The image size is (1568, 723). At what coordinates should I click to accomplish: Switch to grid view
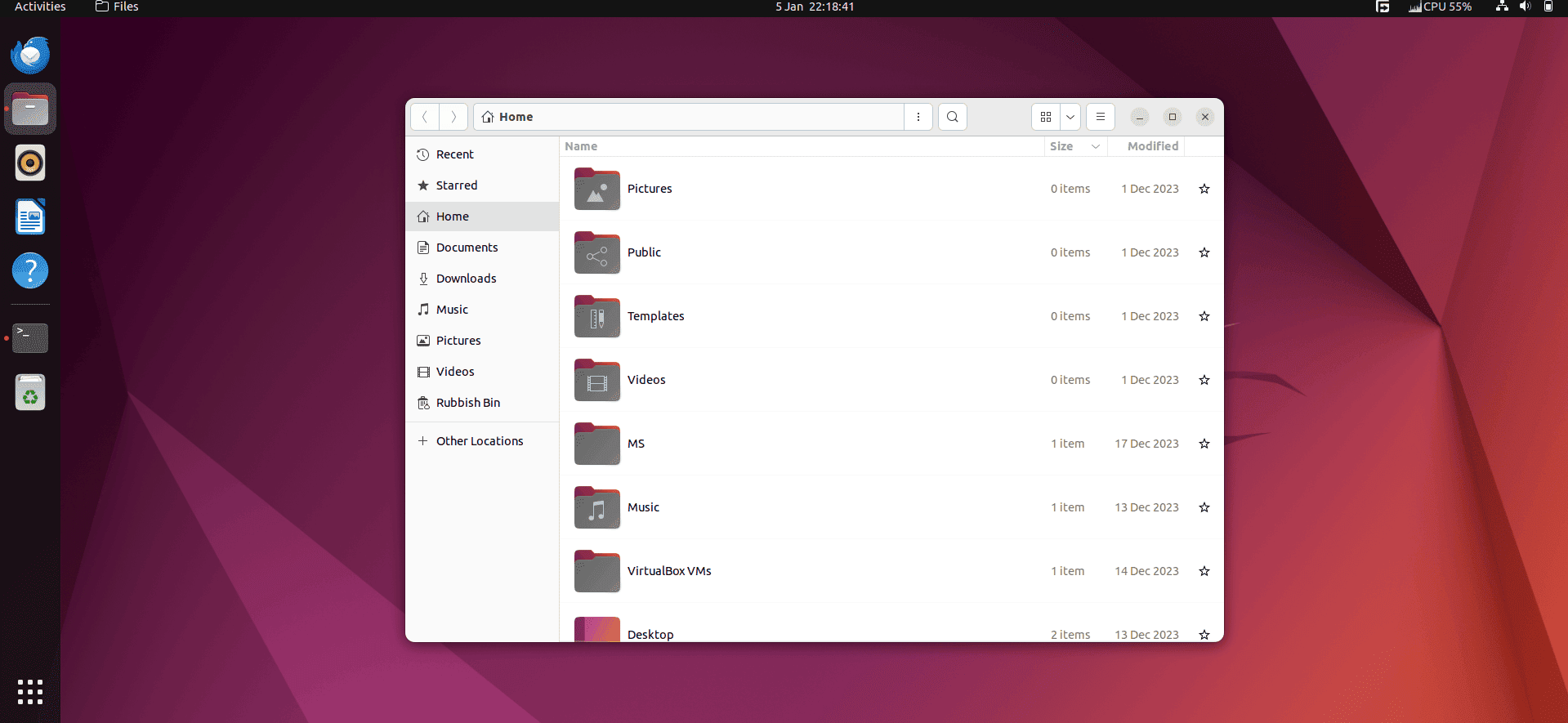(1046, 117)
